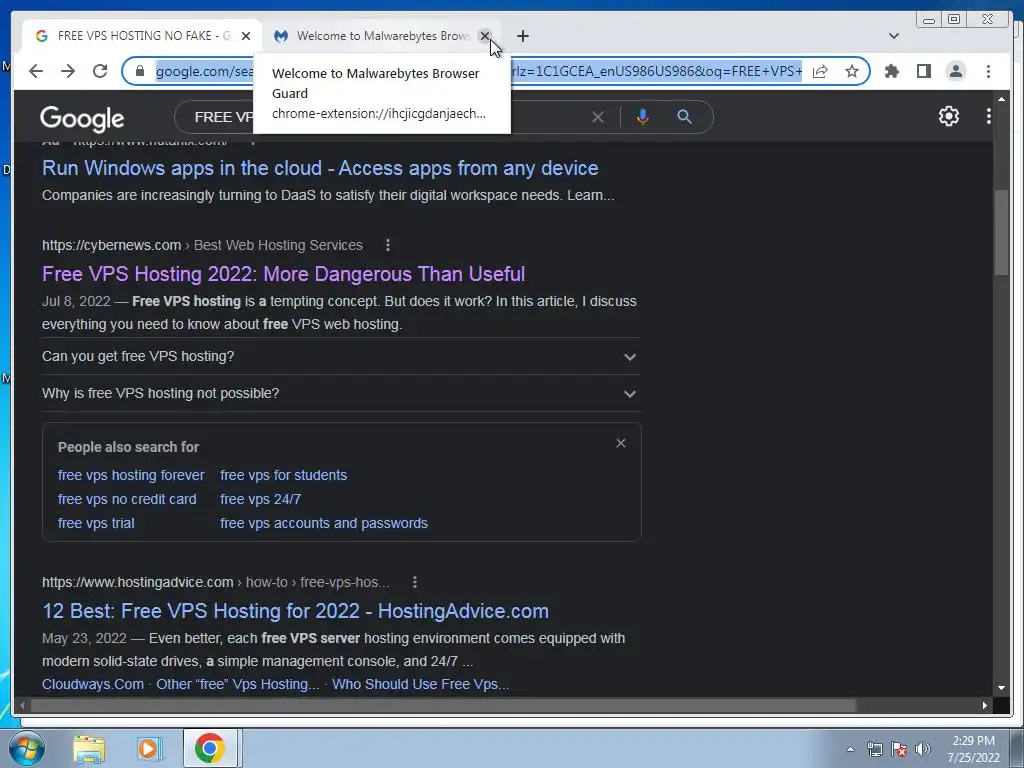Search 'free vps for students'
The image size is (1024, 768).
[283, 475]
